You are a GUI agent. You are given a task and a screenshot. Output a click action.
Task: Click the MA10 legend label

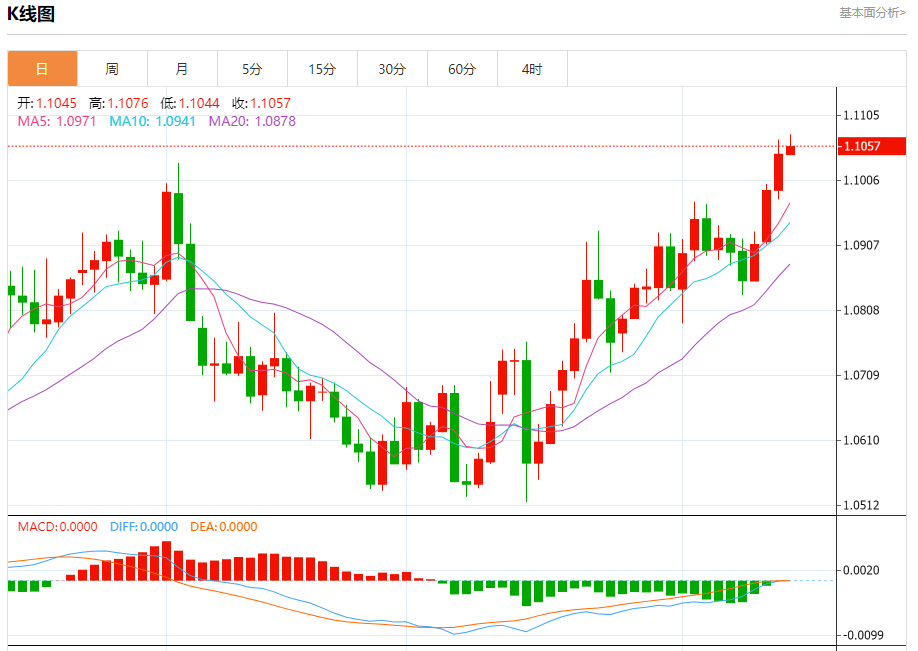[x=153, y=121]
